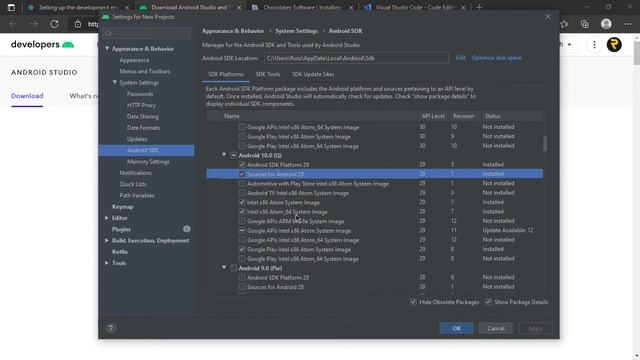Select Memory Settings in sidebar
Image resolution: width=640 pixels, height=360 pixels.
148,162
